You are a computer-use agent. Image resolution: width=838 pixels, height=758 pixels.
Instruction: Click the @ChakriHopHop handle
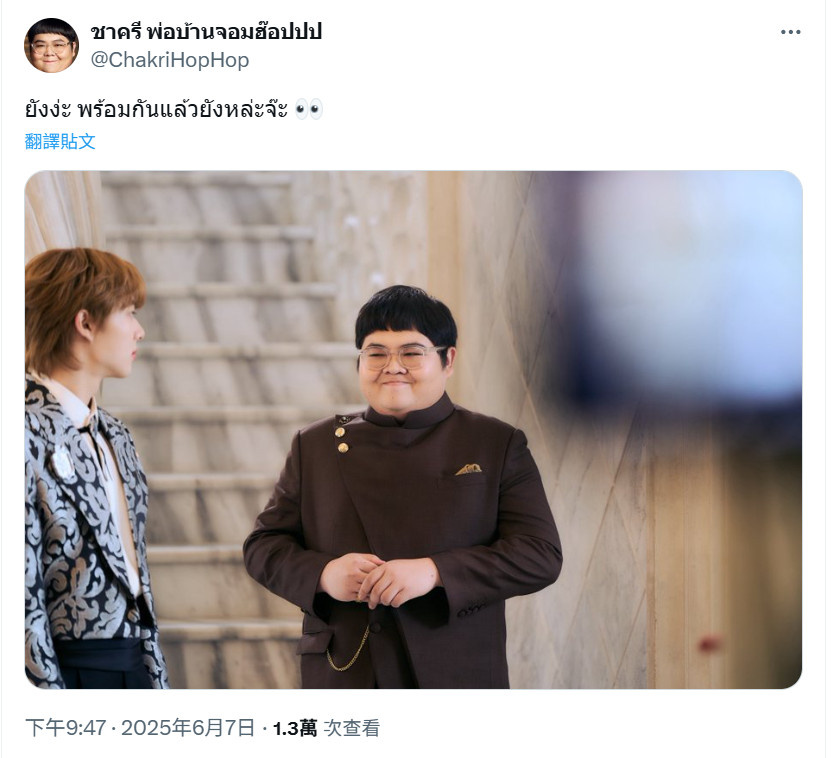coord(170,60)
